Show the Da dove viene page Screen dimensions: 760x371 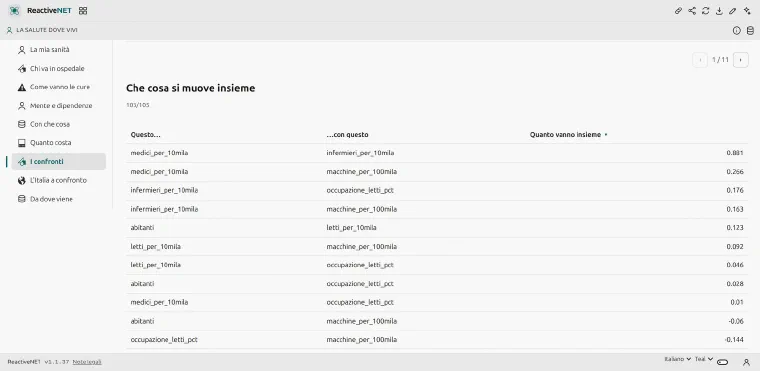coord(59,199)
